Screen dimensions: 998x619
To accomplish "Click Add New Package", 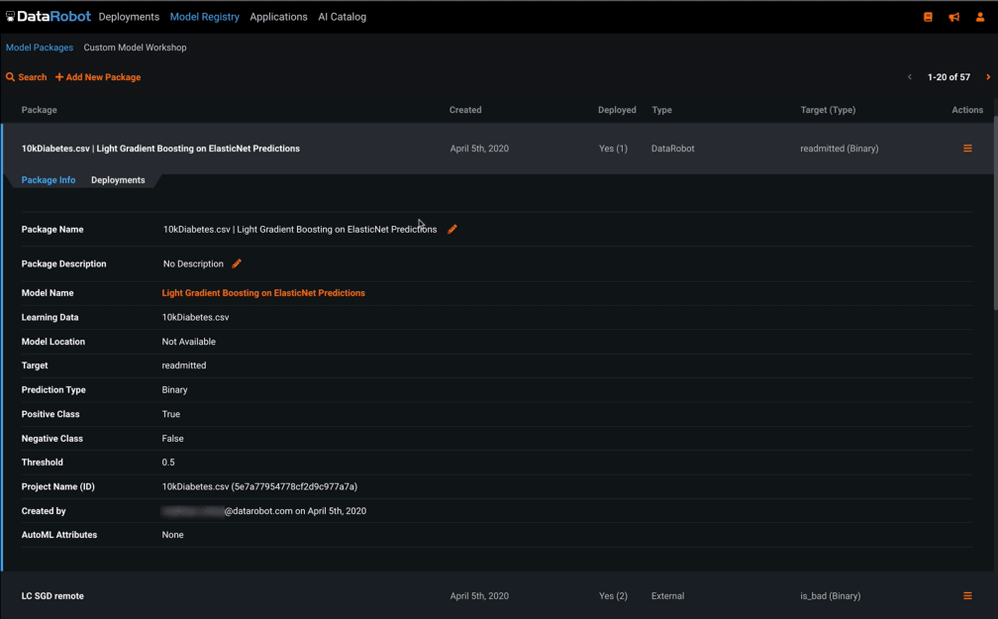I will coord(98,77).
